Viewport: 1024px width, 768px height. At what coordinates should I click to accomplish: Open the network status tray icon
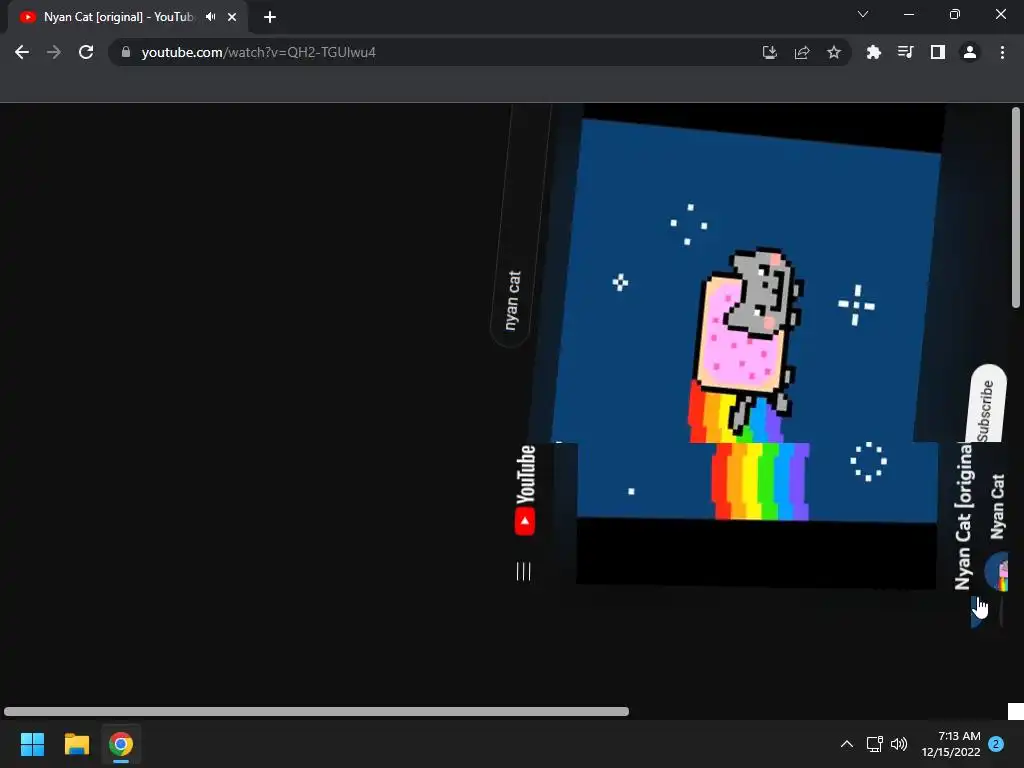point(874,744)
